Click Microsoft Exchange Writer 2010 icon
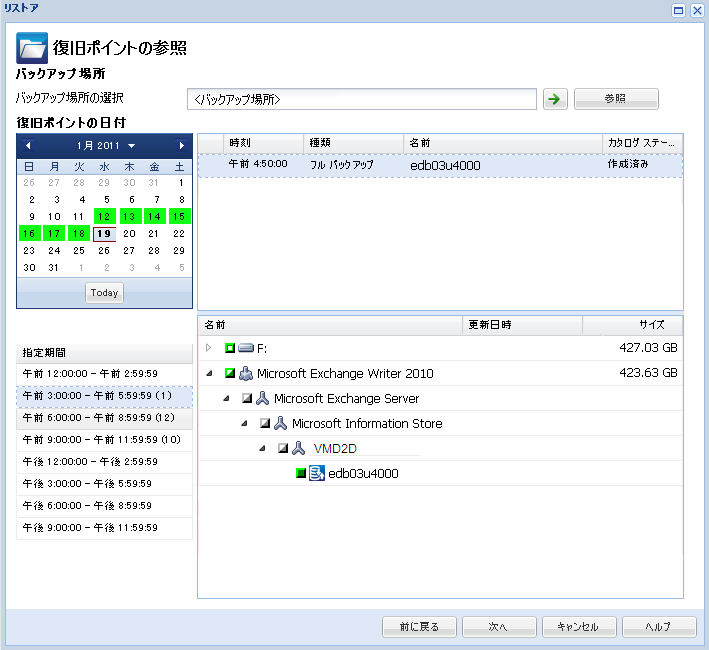Image resolution: width=709 pixels, height=650 pixels. tap(246, 373)
